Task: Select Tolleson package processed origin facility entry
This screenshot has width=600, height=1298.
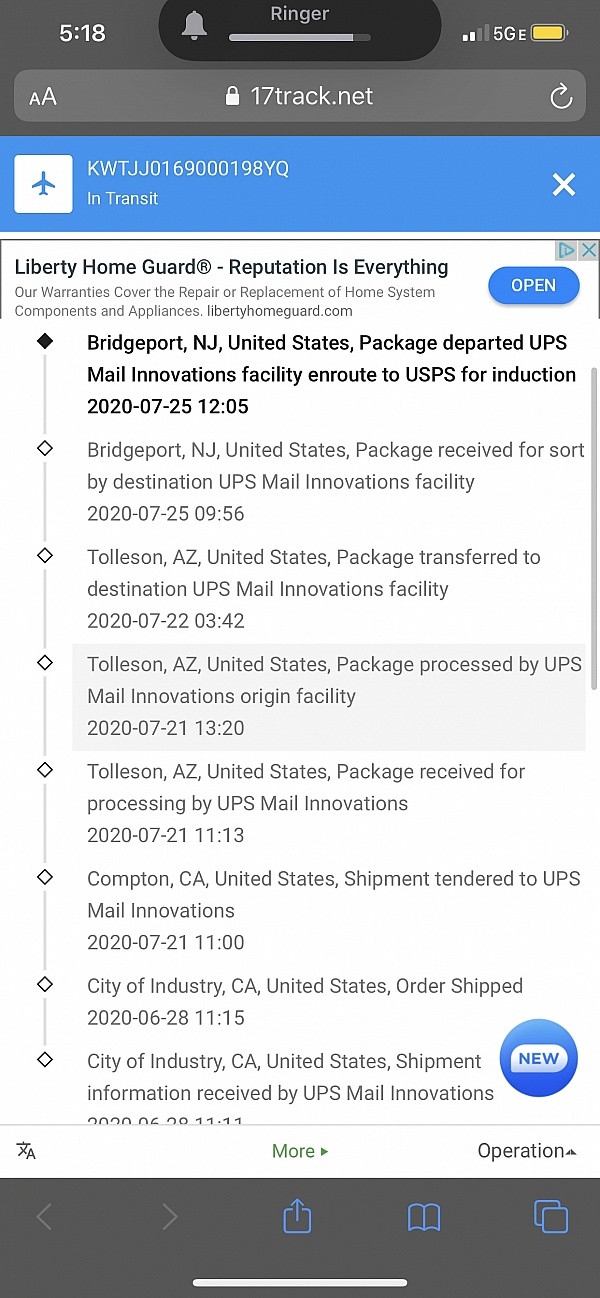Action: [x=329, y=696]
